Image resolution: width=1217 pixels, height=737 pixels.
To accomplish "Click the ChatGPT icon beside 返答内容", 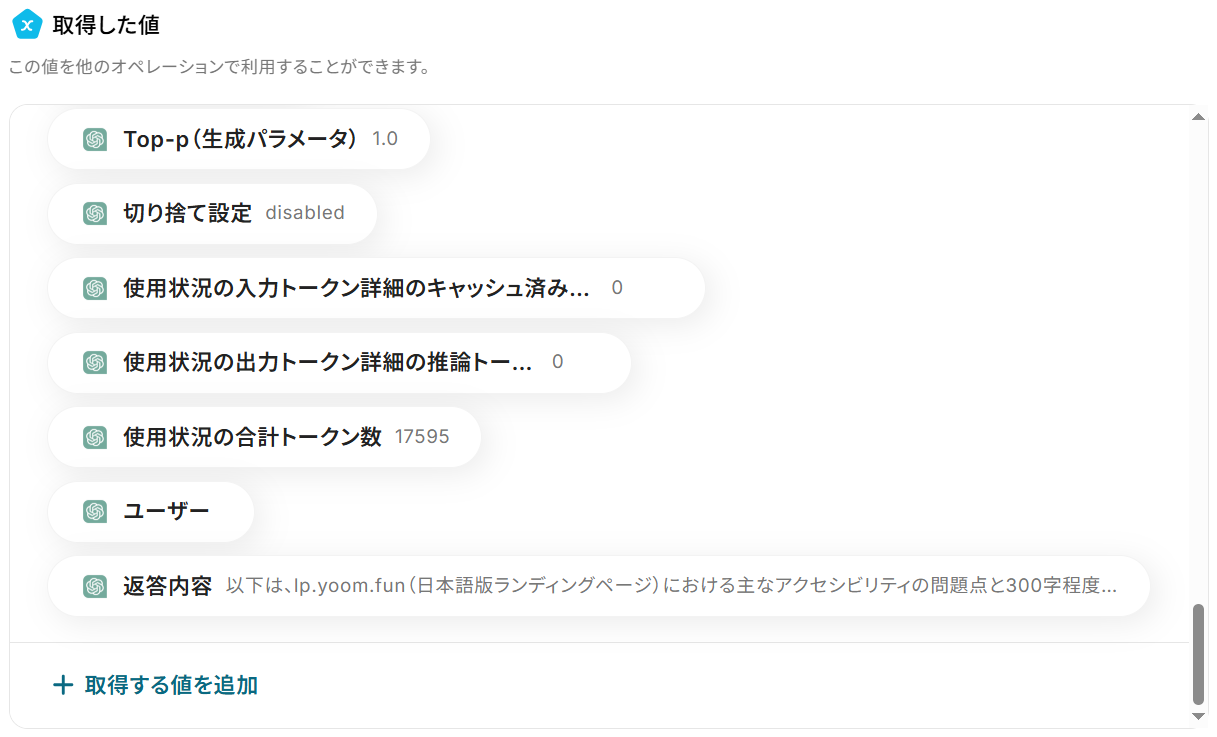I will click(95, 586).
